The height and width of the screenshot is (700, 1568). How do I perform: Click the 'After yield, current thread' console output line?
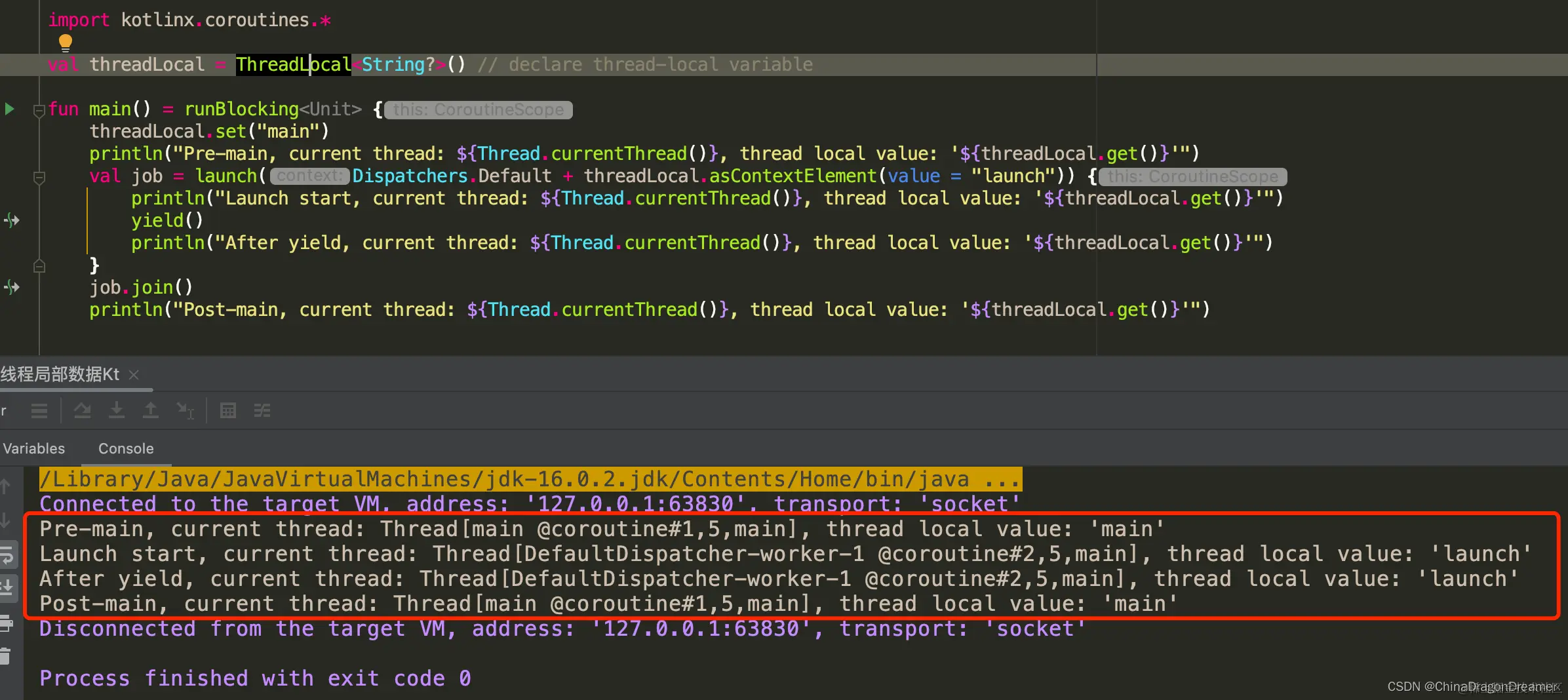pos(779,579)
